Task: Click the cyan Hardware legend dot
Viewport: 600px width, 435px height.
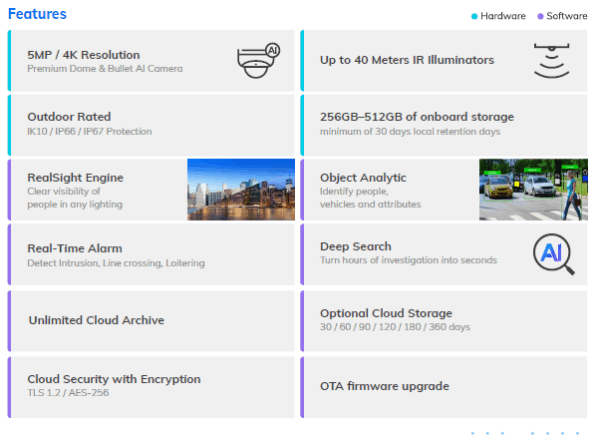Action: [x=474, y=16]
